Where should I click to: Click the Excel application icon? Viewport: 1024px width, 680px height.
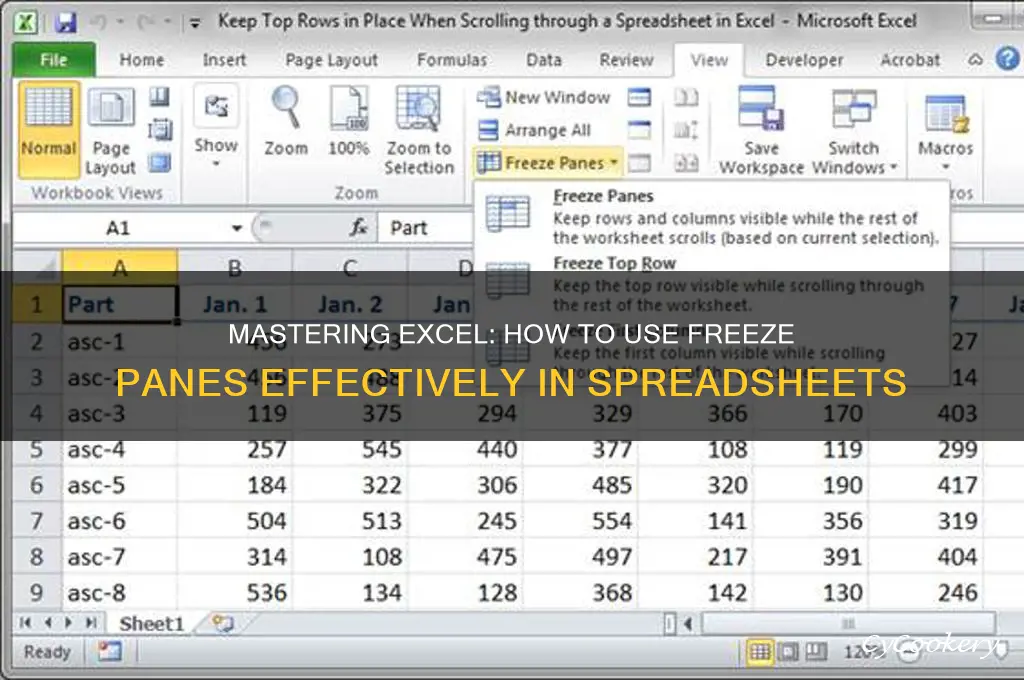click(x=25, y=23)
